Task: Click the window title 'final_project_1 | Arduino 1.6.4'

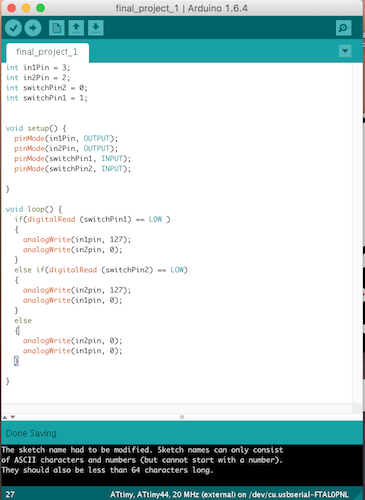Action: 182,8
